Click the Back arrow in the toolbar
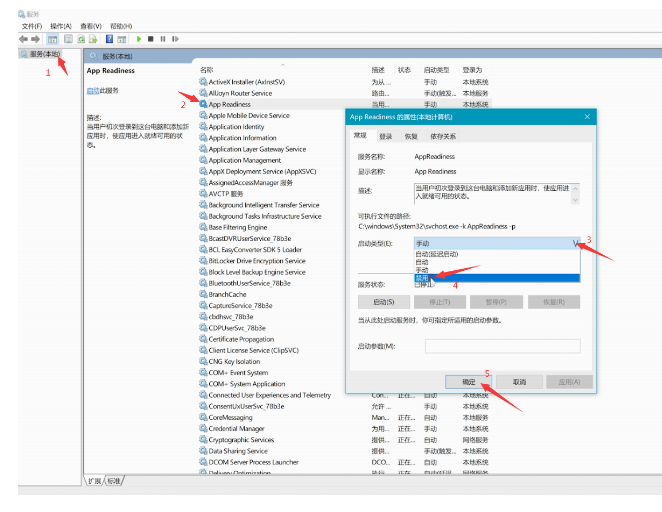The image size is (662, 512). [x=22, y=38]
